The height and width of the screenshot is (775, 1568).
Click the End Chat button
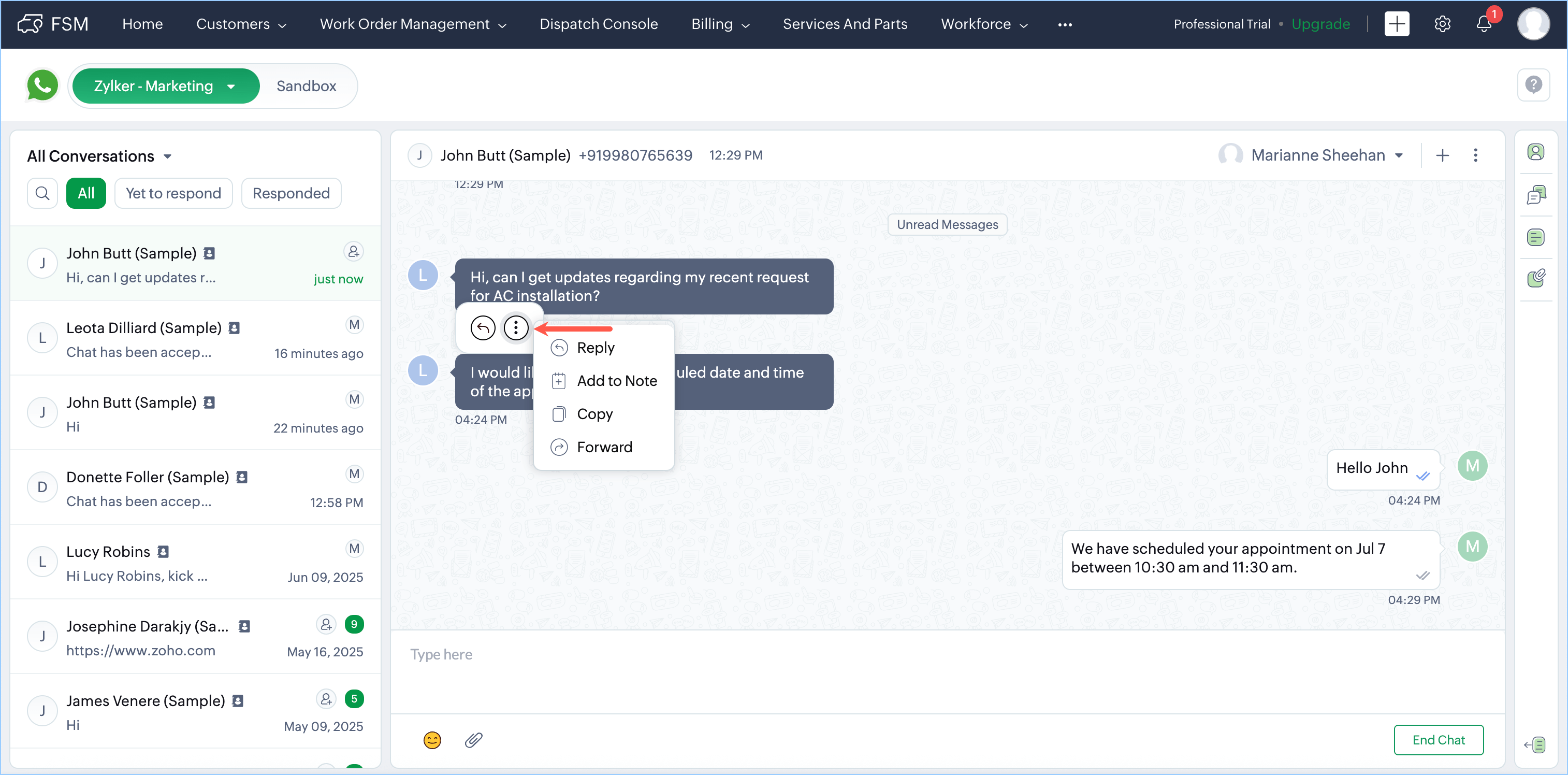coord(1438,740)
